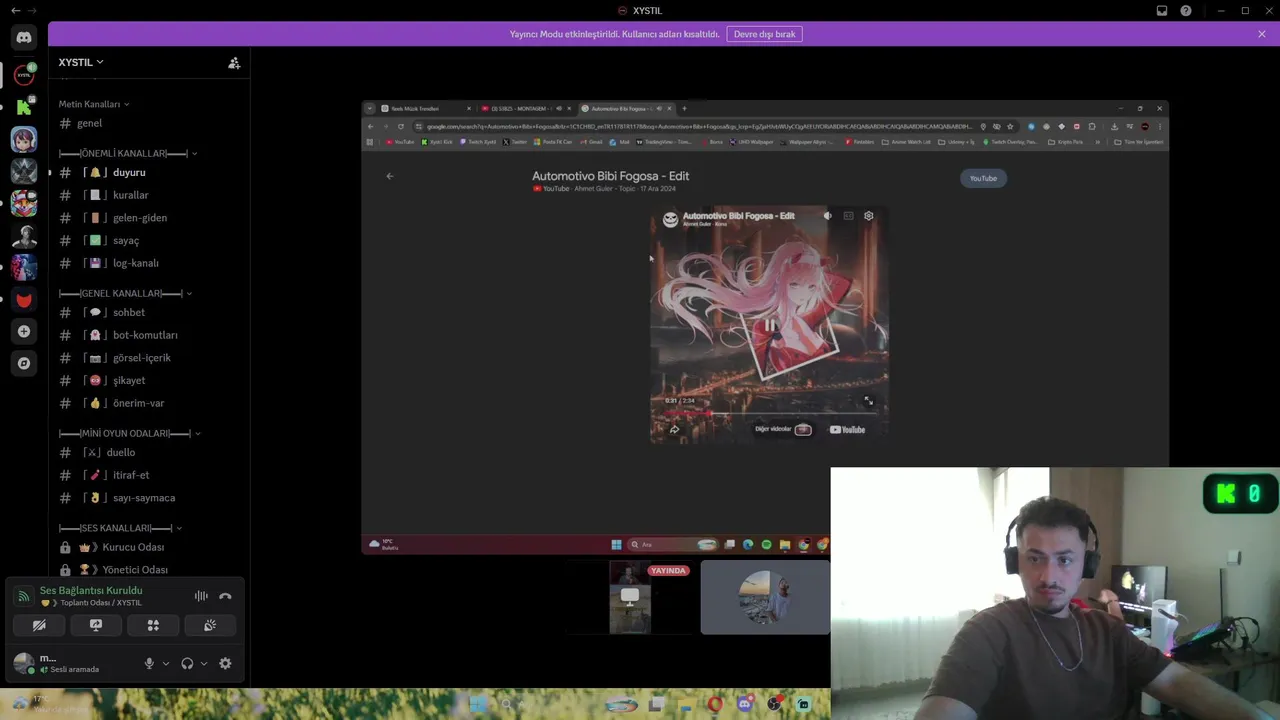Click Devre dışı bırak button
The height and width of the screenshot is (720, 1280).
click(764, 34)
